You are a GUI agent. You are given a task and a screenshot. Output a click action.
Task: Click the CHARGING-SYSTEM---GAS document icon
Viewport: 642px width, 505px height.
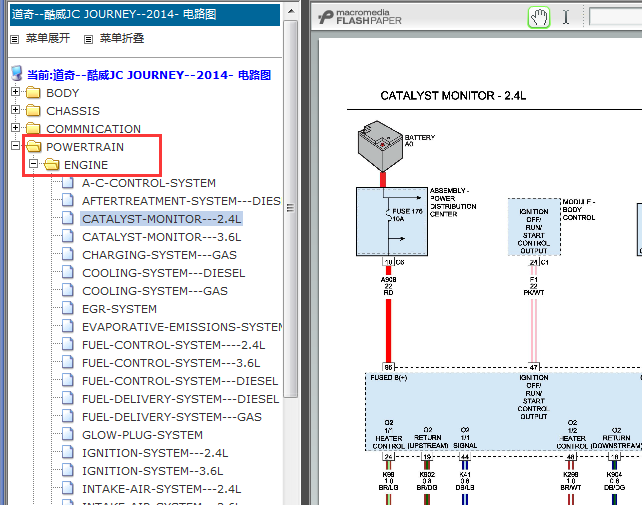(x=68, y=254)
